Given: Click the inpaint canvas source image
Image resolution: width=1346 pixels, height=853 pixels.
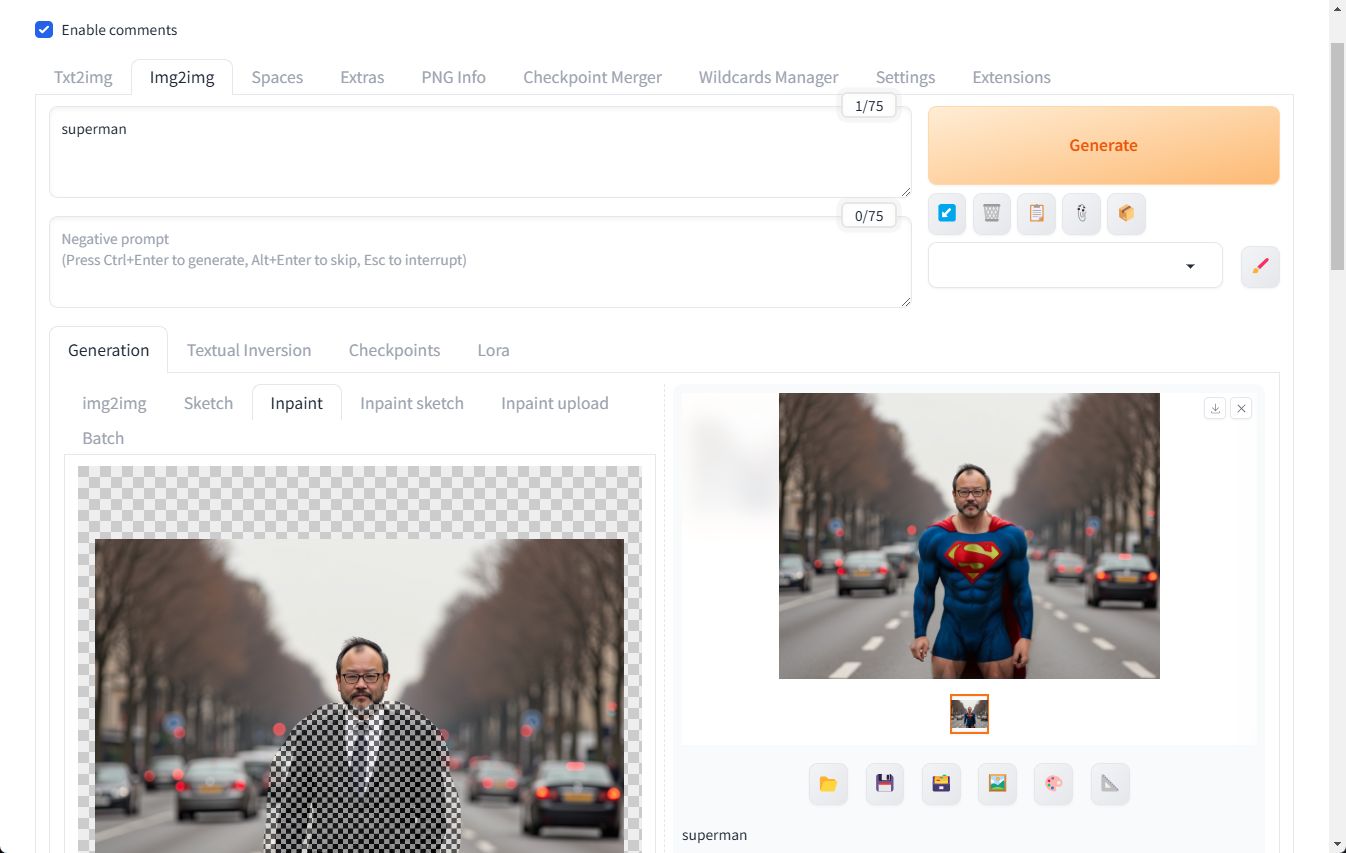Looking at the screenshot, I should [x=359, y=696].
